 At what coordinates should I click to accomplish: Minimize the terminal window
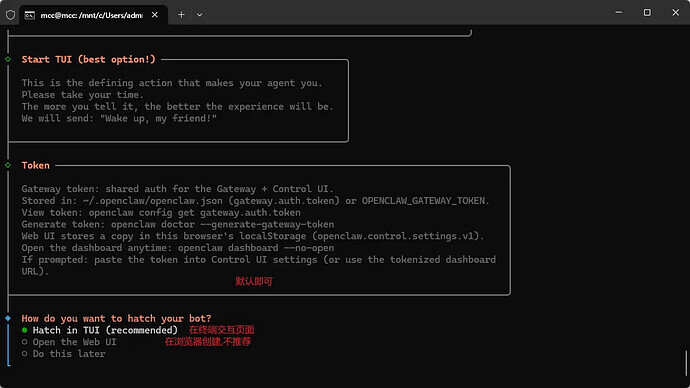[619, 12]
